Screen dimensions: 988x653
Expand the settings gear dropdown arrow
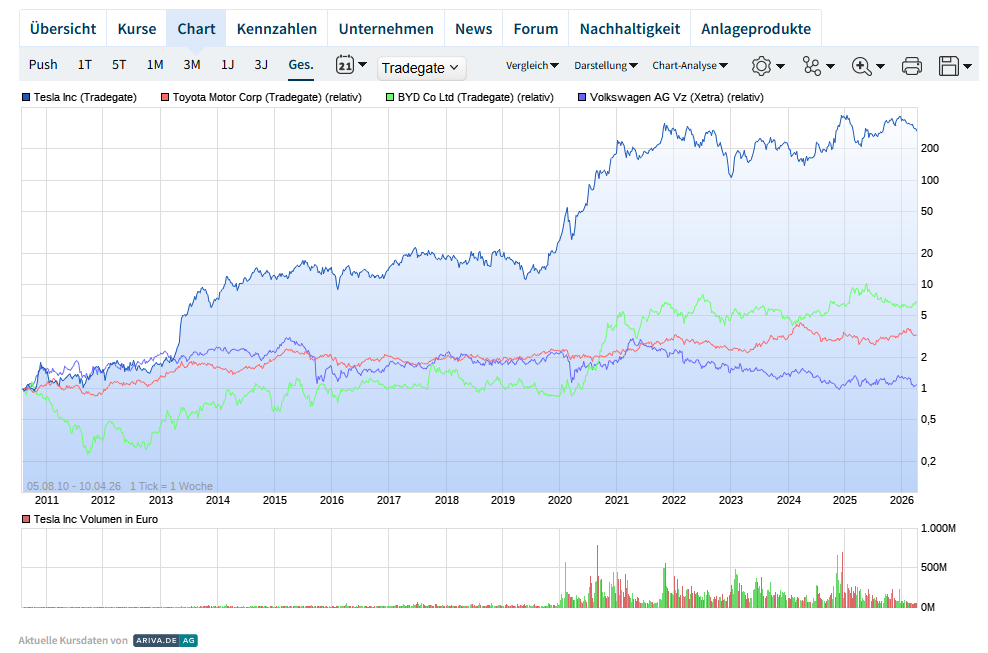click(780, 66)
